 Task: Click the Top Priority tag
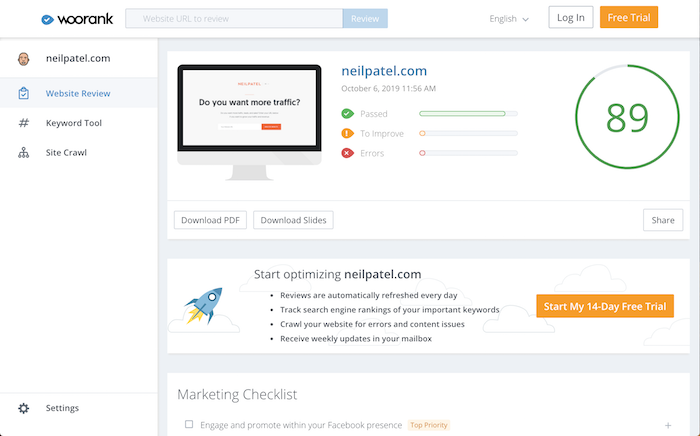tap(429, 425)
